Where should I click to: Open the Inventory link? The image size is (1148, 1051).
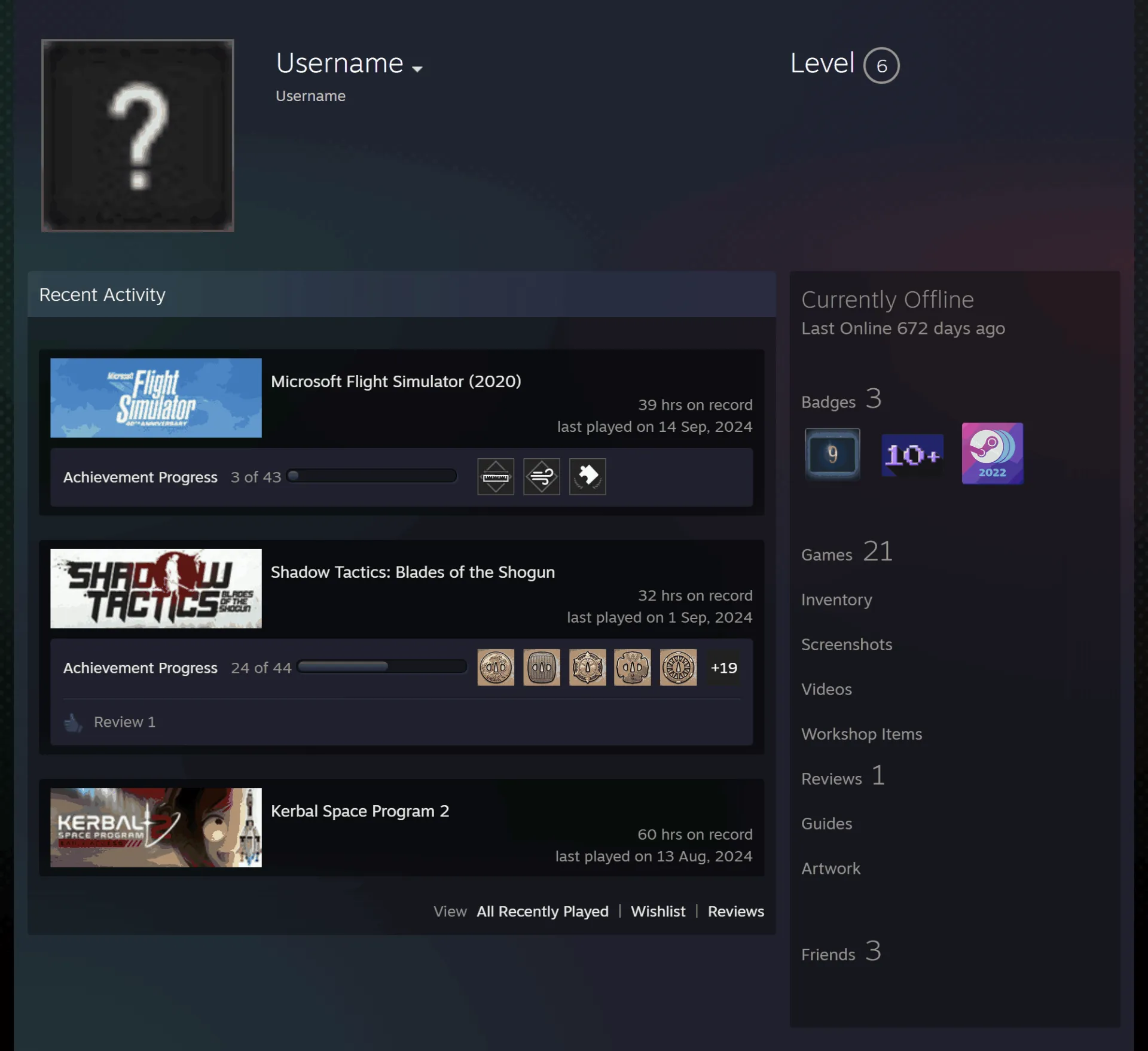(836, 600)
